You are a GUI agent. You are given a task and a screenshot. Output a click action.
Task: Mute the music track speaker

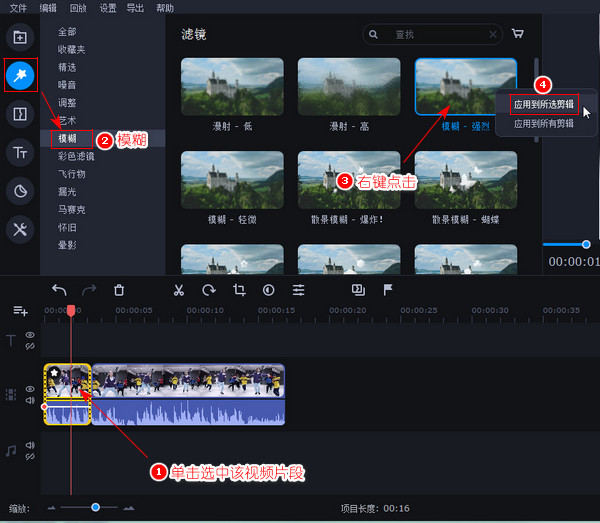point(30,445)
